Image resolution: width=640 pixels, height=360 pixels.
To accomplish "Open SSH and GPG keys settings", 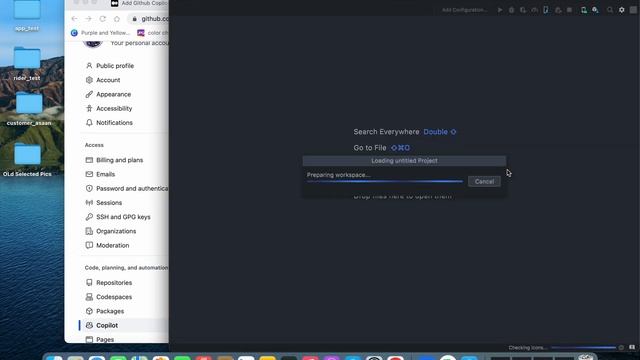I will click(118, 217).
